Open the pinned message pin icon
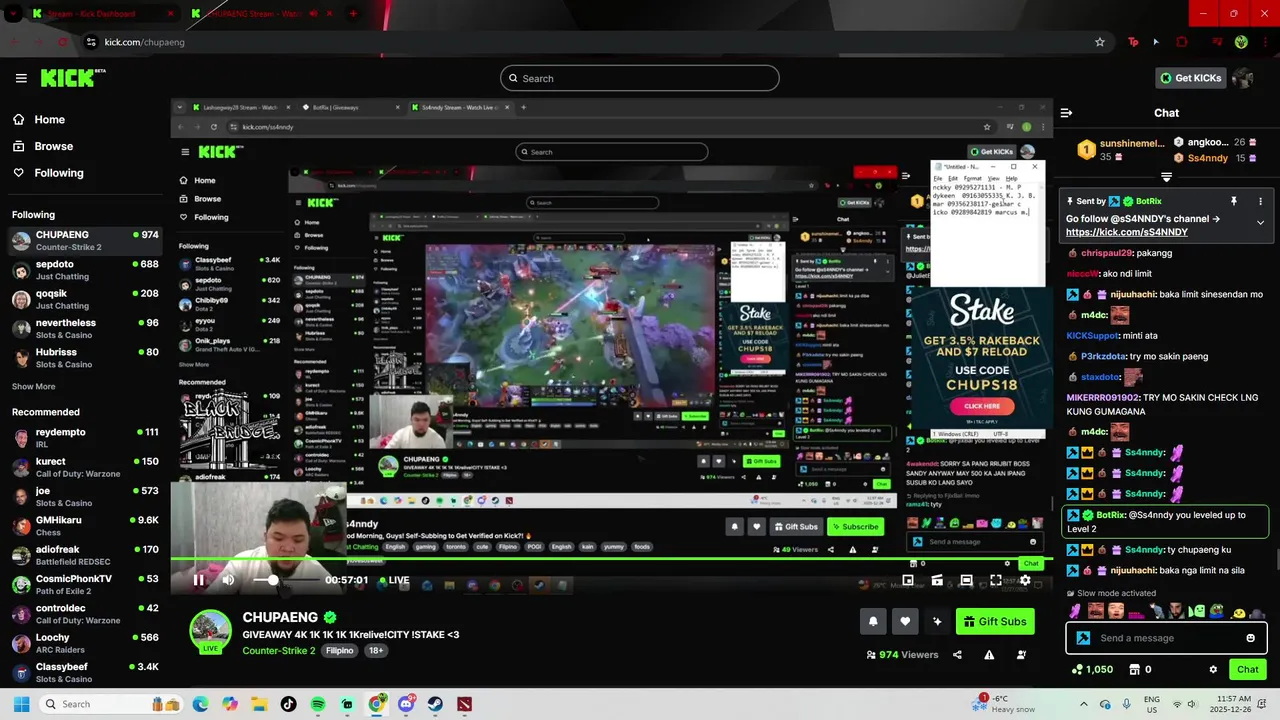 (1234, 201)
